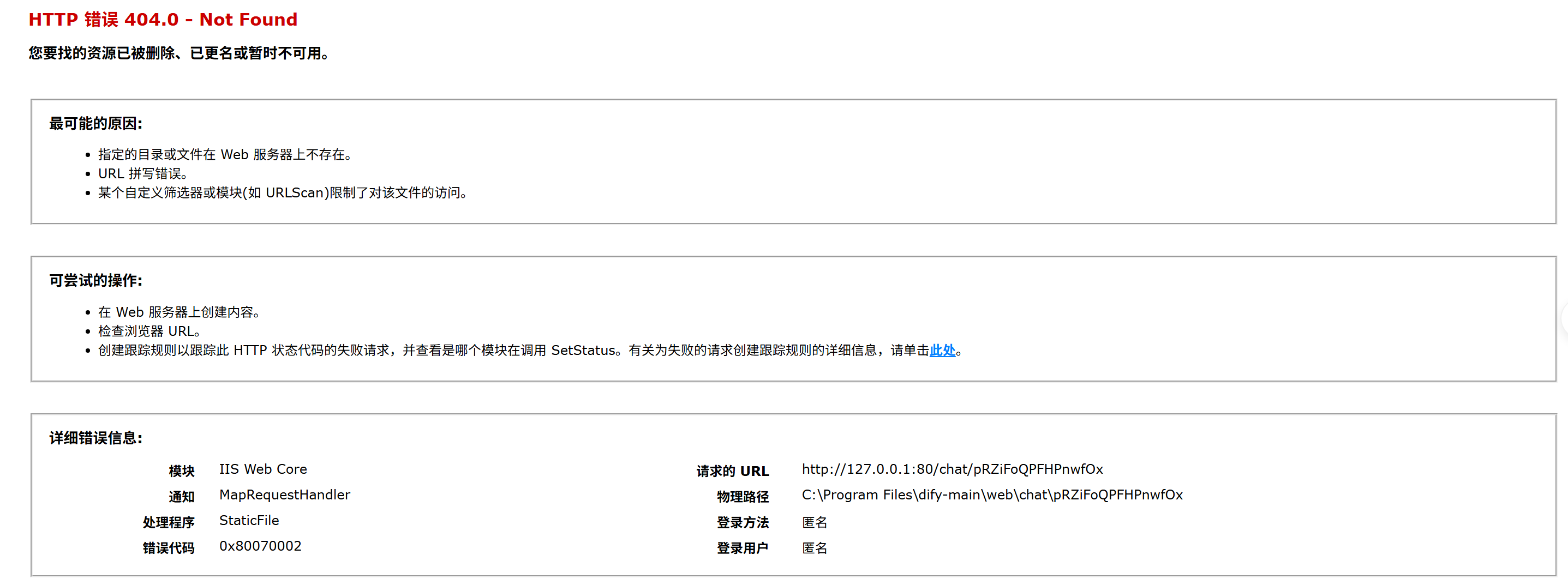Click the bullet "指定的目录或文件在 Web 服务器上不存在。"
The image size is (1568, 579).
pos(225,154)
